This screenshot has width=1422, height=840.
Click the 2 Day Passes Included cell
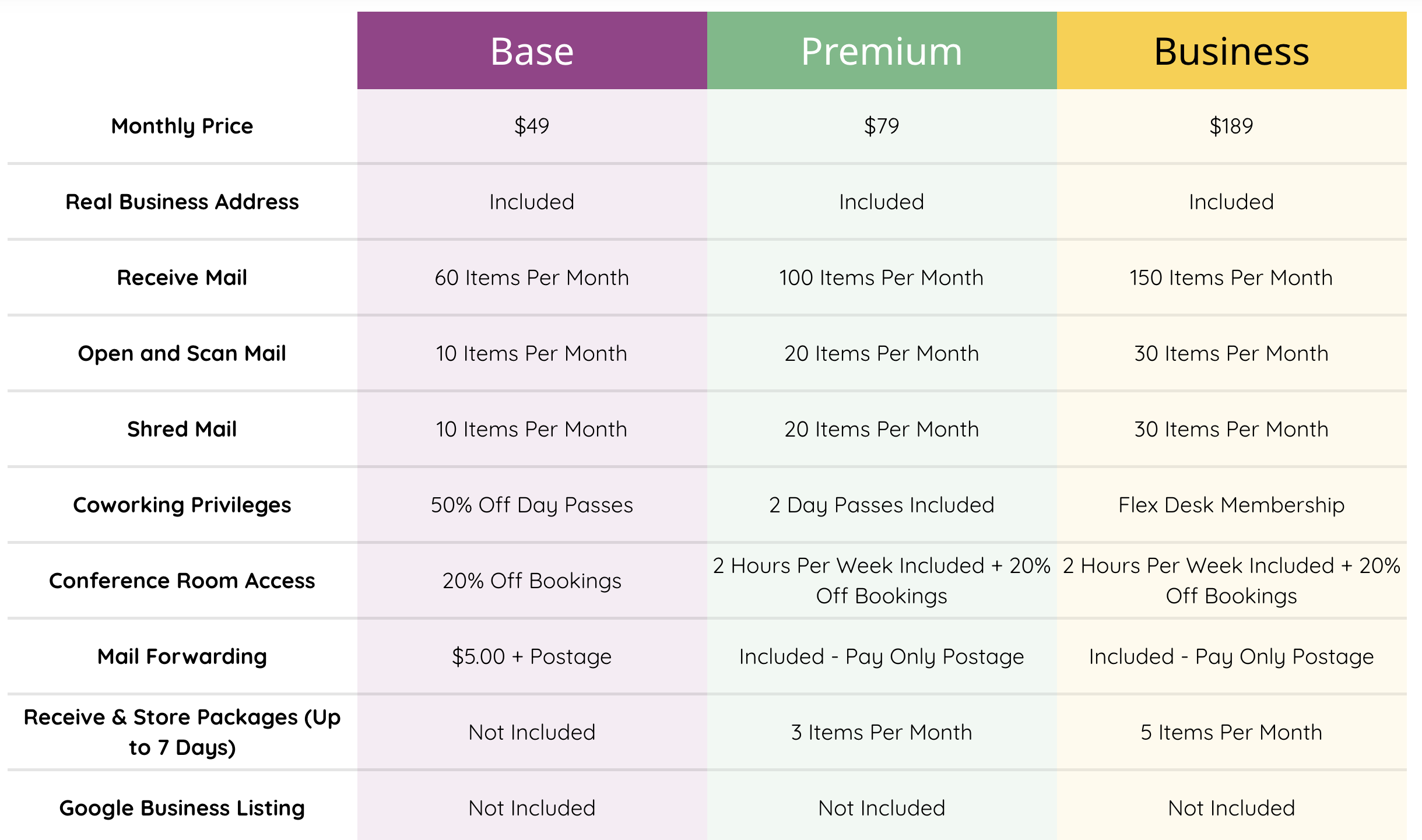pos(882,505)
